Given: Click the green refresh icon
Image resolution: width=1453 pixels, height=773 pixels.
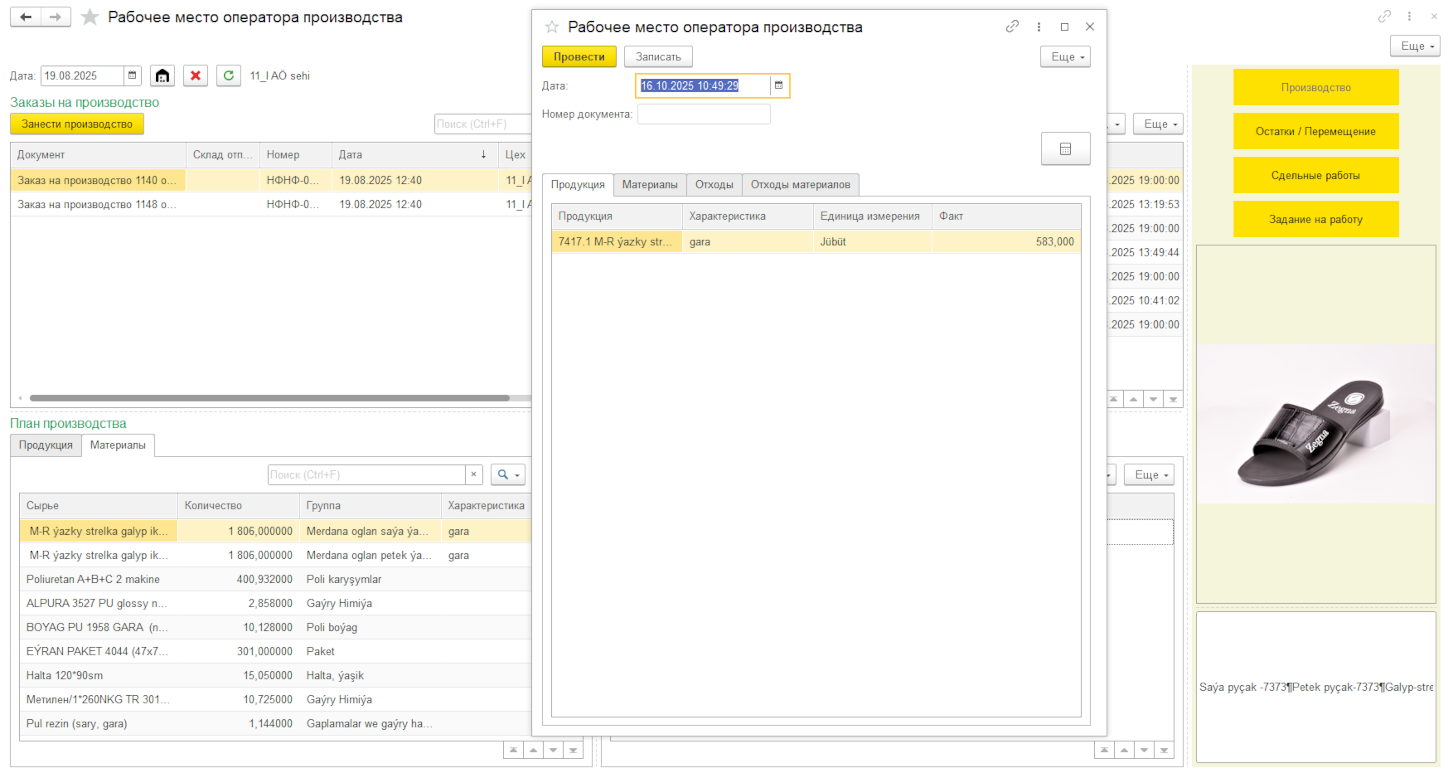Looking at the screenshot, I should tap(229, 76).
